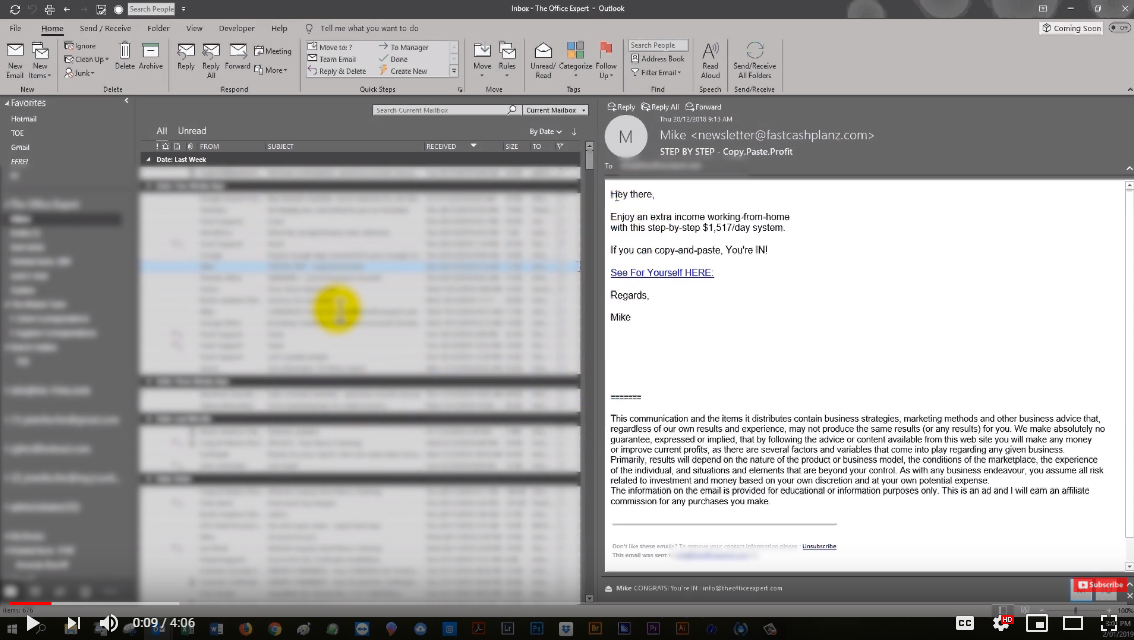Open the Categorize color menu
The height and width of the screenshot is (640, 1134).
click(x=576, y=60)
